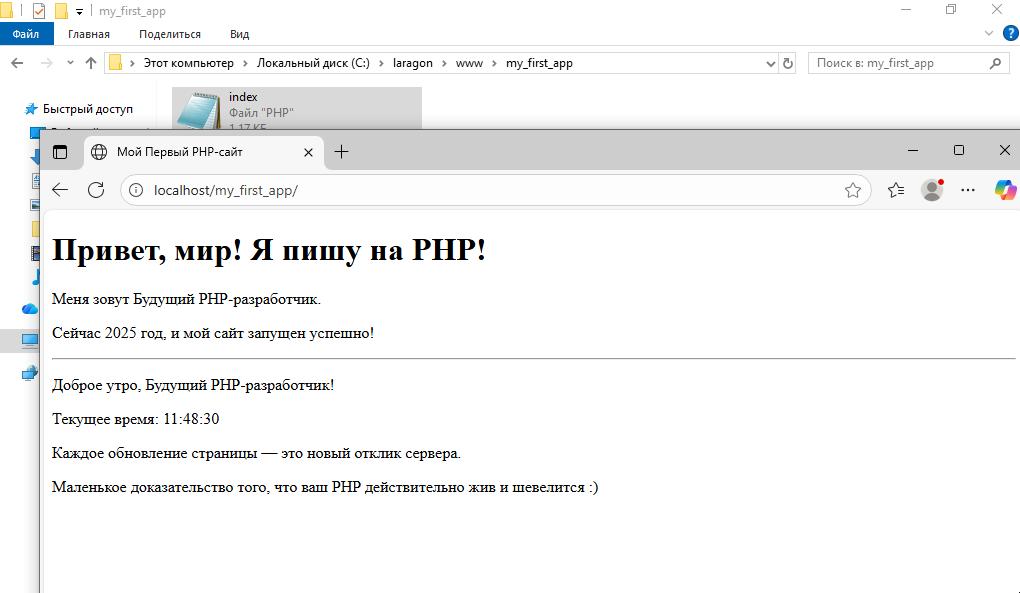Click the Edge profile avatar with notification dot

pos(932,189)
